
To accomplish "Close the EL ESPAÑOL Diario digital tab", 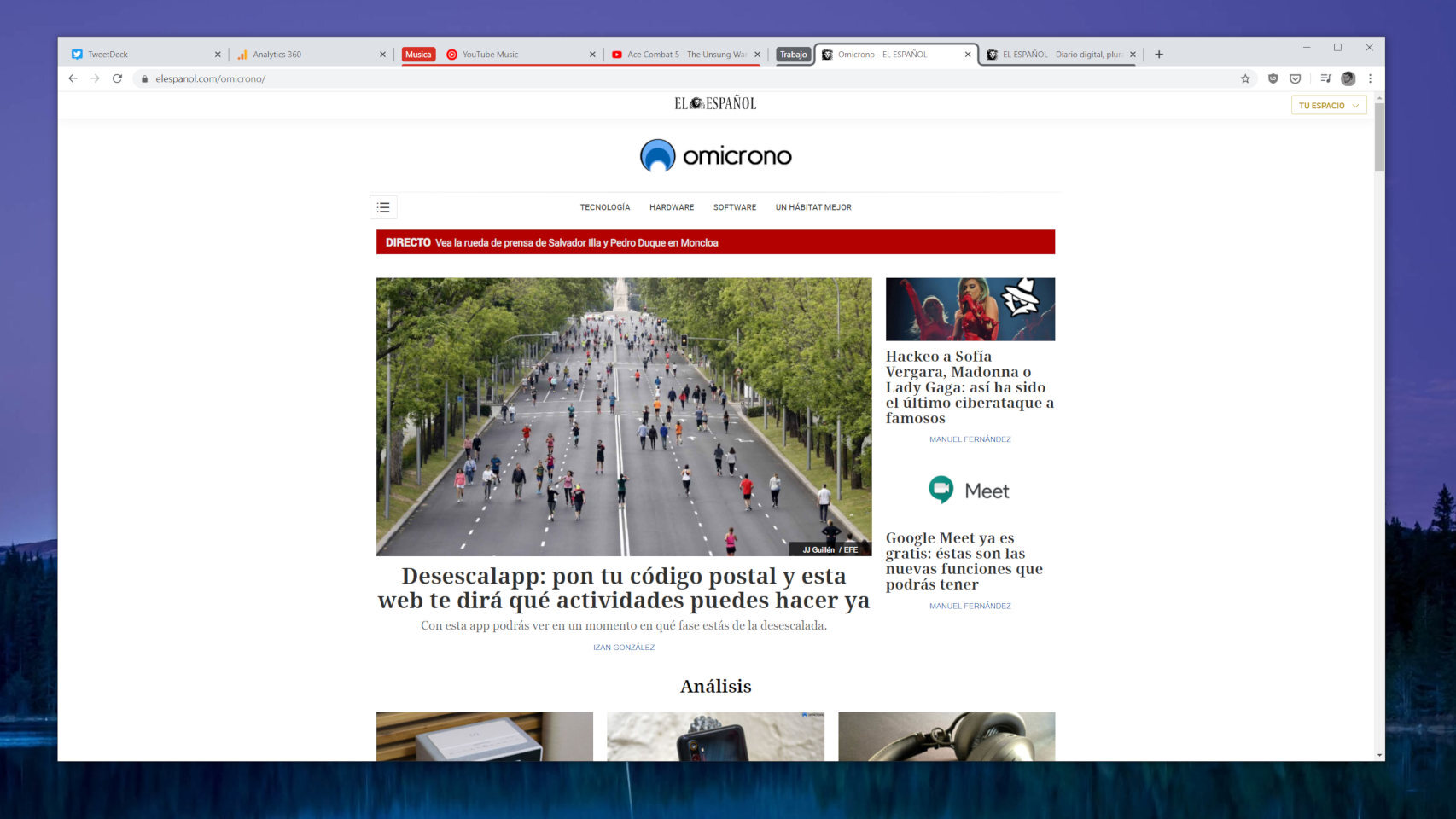I will [x=1133, y=55].
